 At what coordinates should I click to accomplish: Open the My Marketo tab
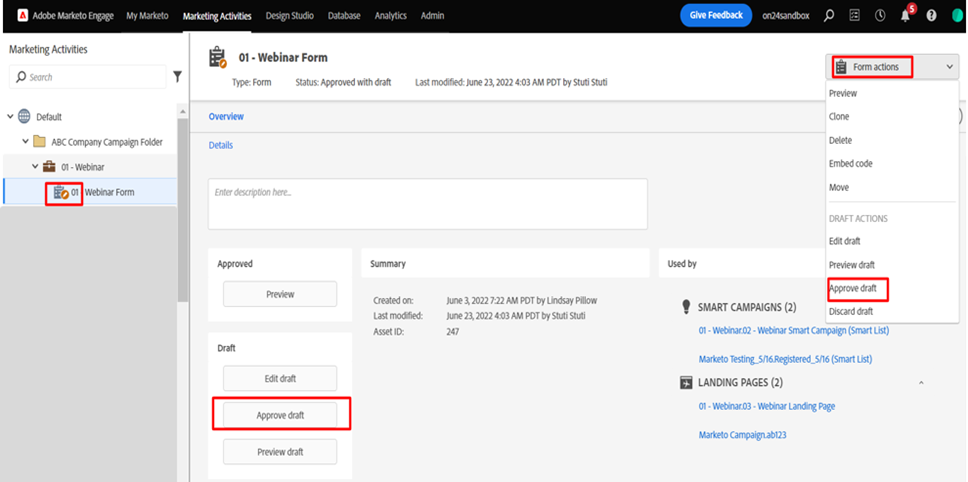[148, 16]
